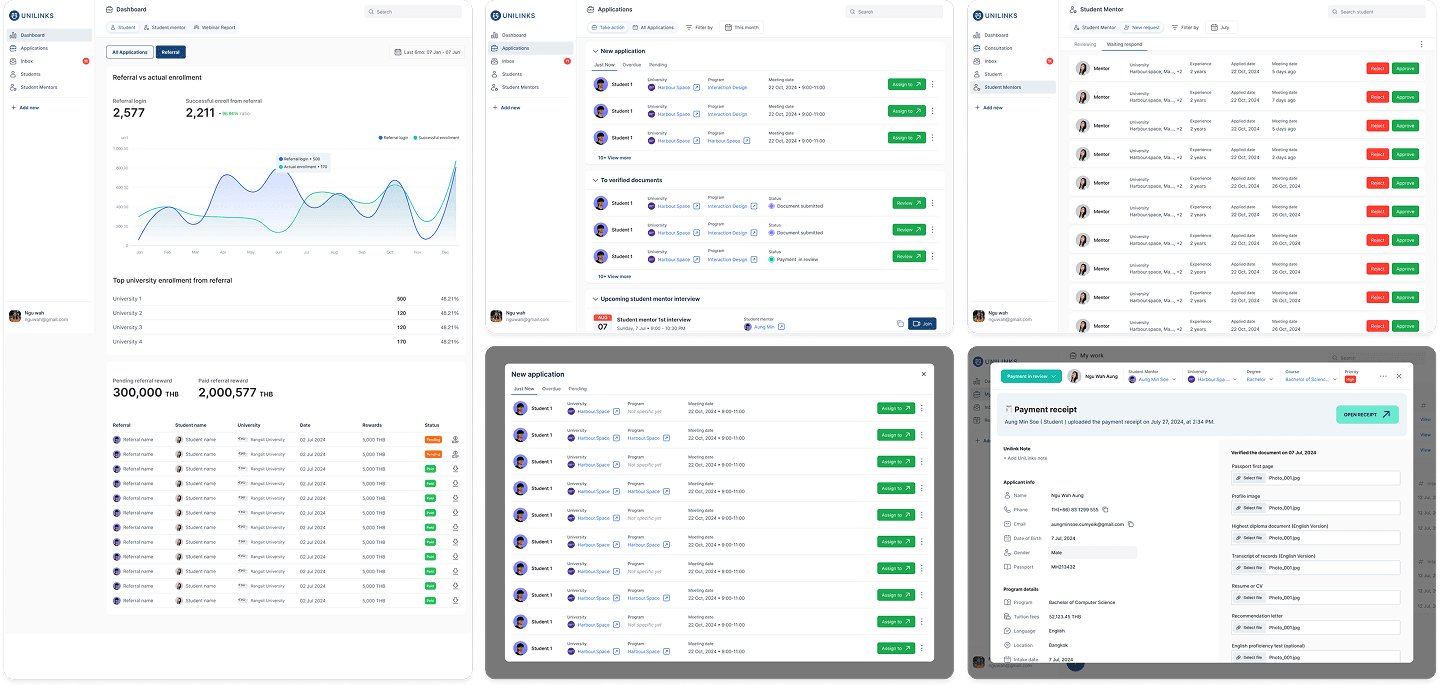The width and height of the screenshot is (1440, 687).
Task: Click the UNILINKS logo on the Dashboard screen
Action: point(31,15)
